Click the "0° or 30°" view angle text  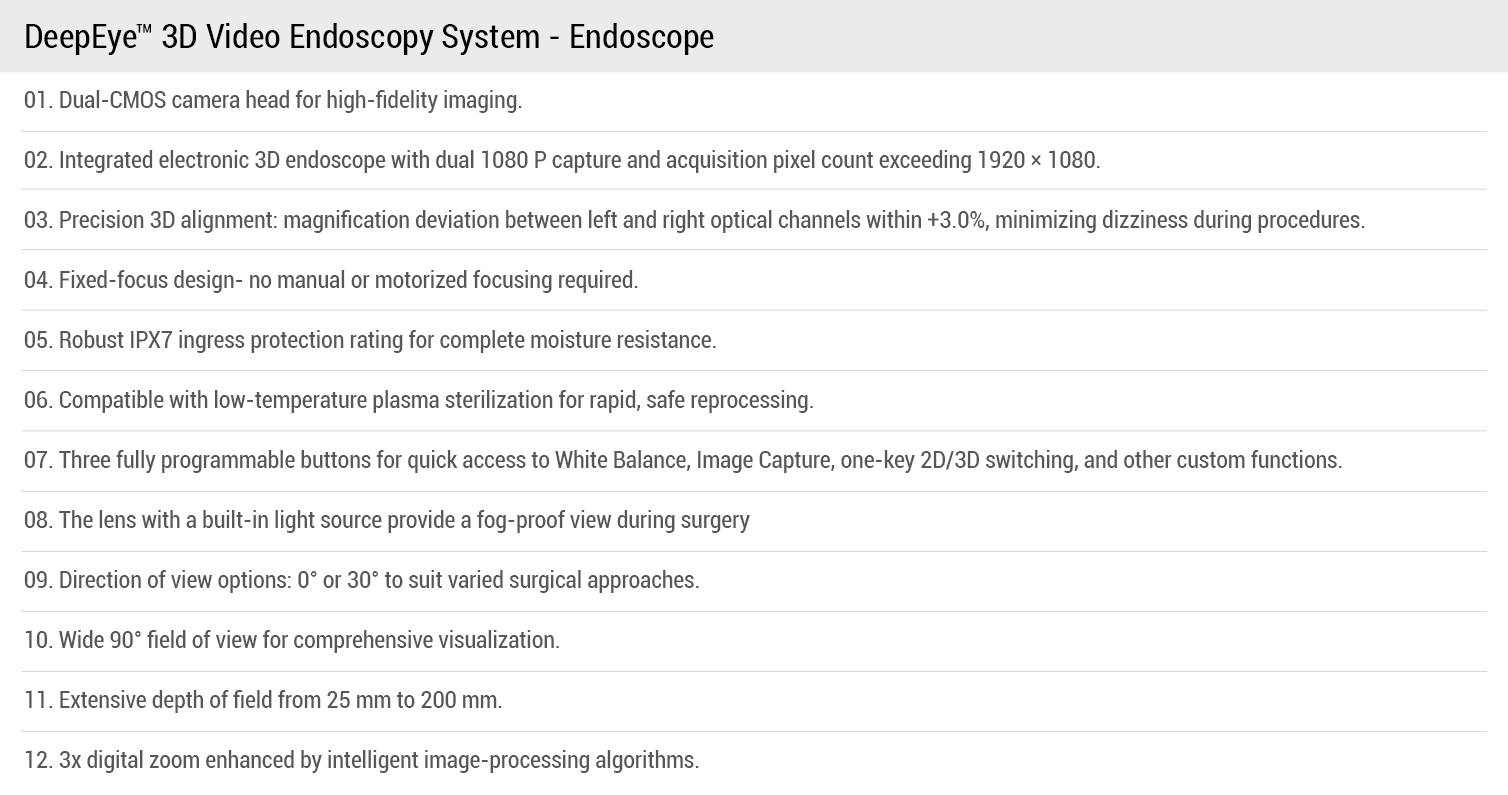(x=338, y=580)
